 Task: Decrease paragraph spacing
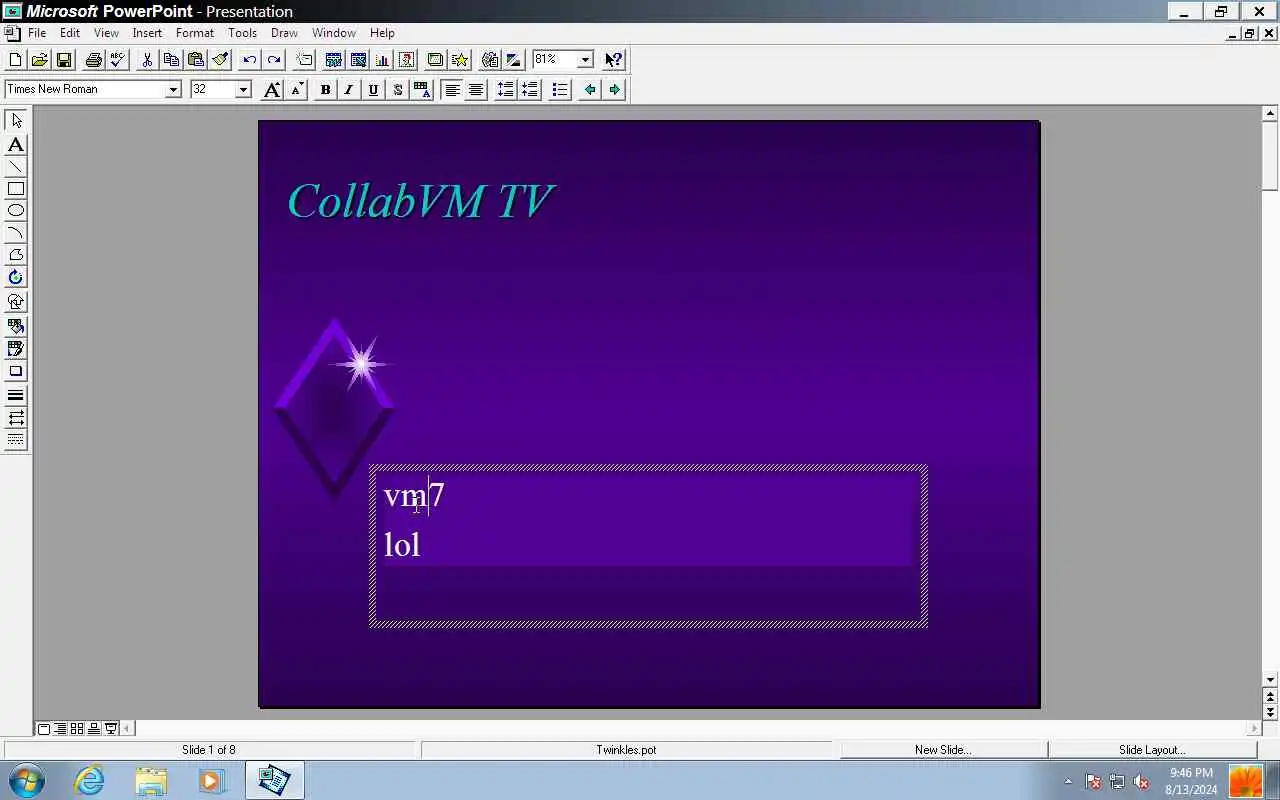pos(530,90)
